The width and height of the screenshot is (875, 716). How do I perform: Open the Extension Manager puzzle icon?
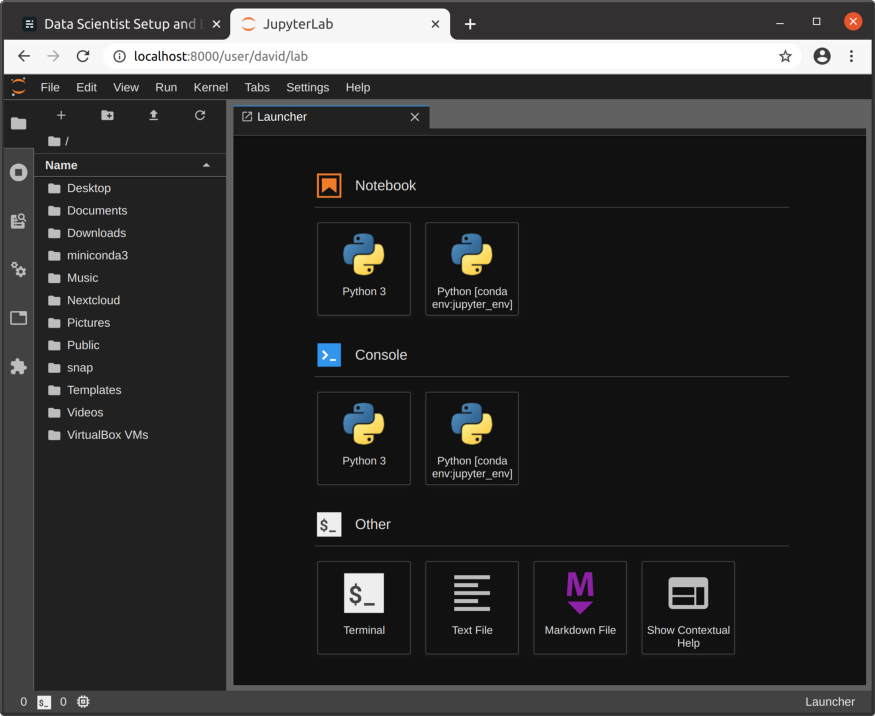click(18, 367)
